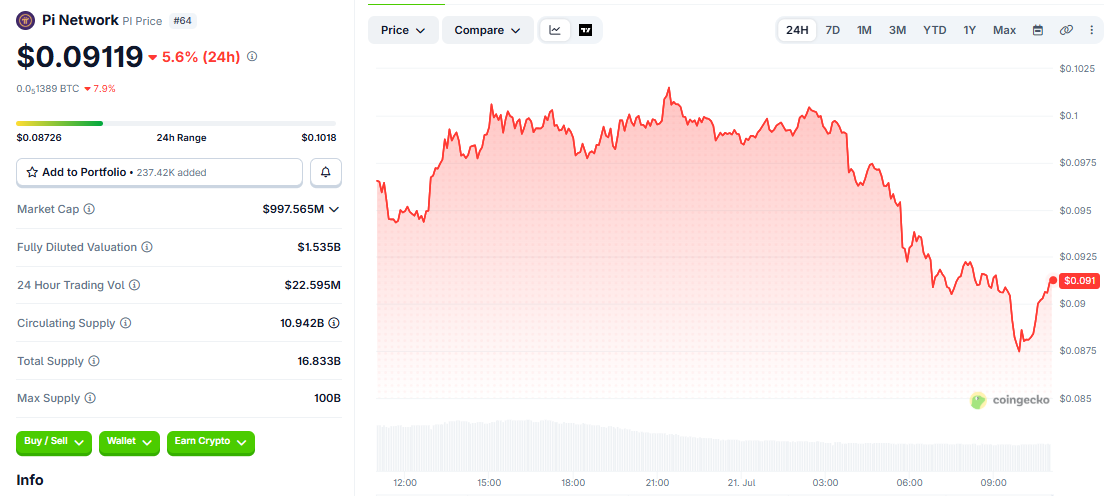The image size is (1117, 496).
Task: Open the Buy / Sell dropdown
Action: (54, 443)
